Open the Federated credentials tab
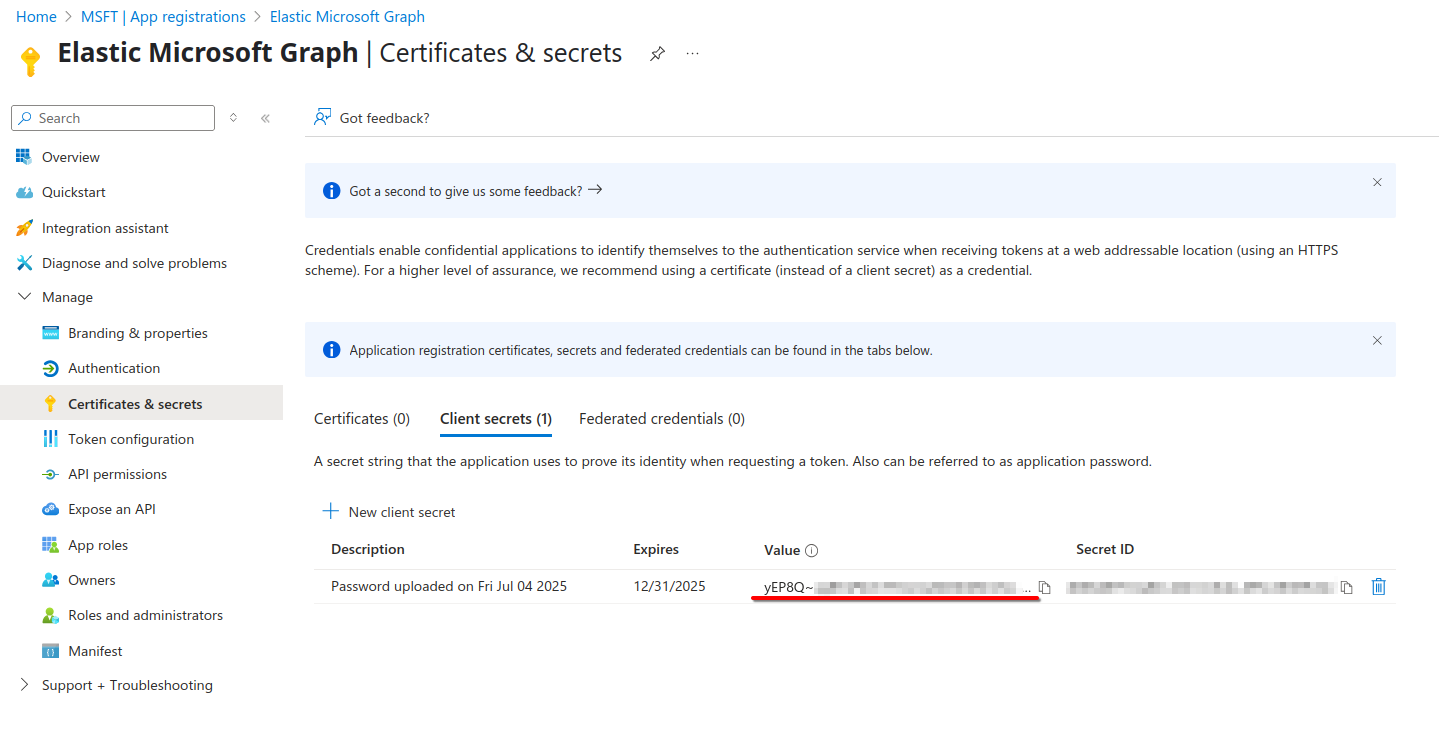Viewport: 1439px width, 749px height. pos(661,418)
